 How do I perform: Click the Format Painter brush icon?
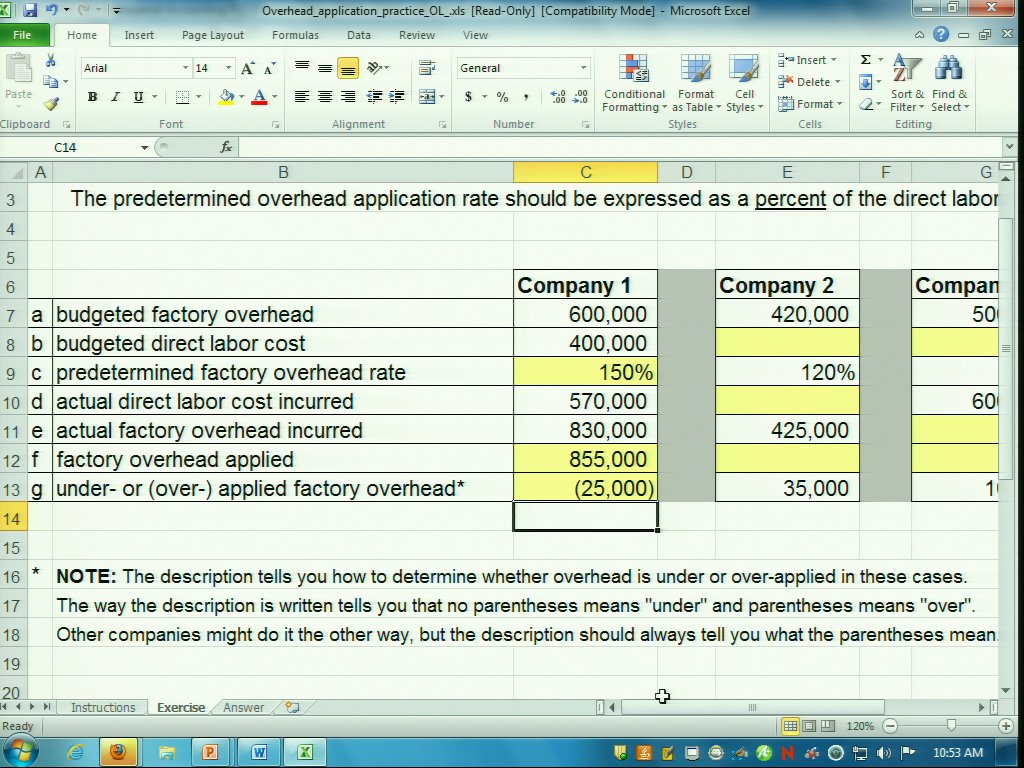(x=50, y=104)
